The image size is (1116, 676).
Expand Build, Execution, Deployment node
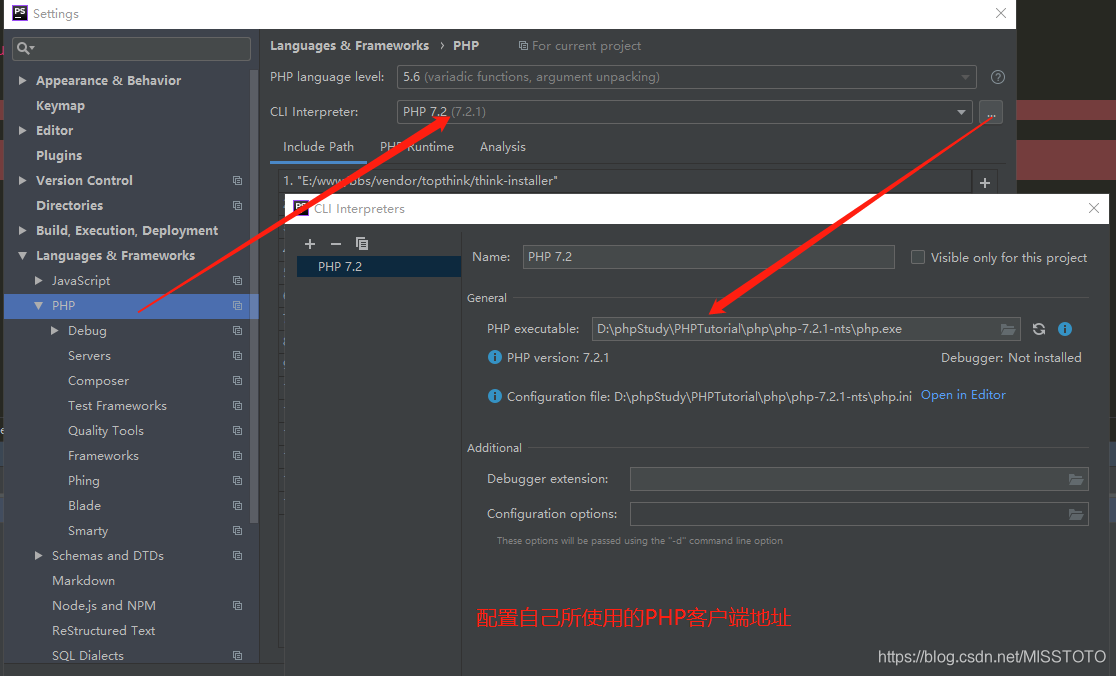[23, 231]
